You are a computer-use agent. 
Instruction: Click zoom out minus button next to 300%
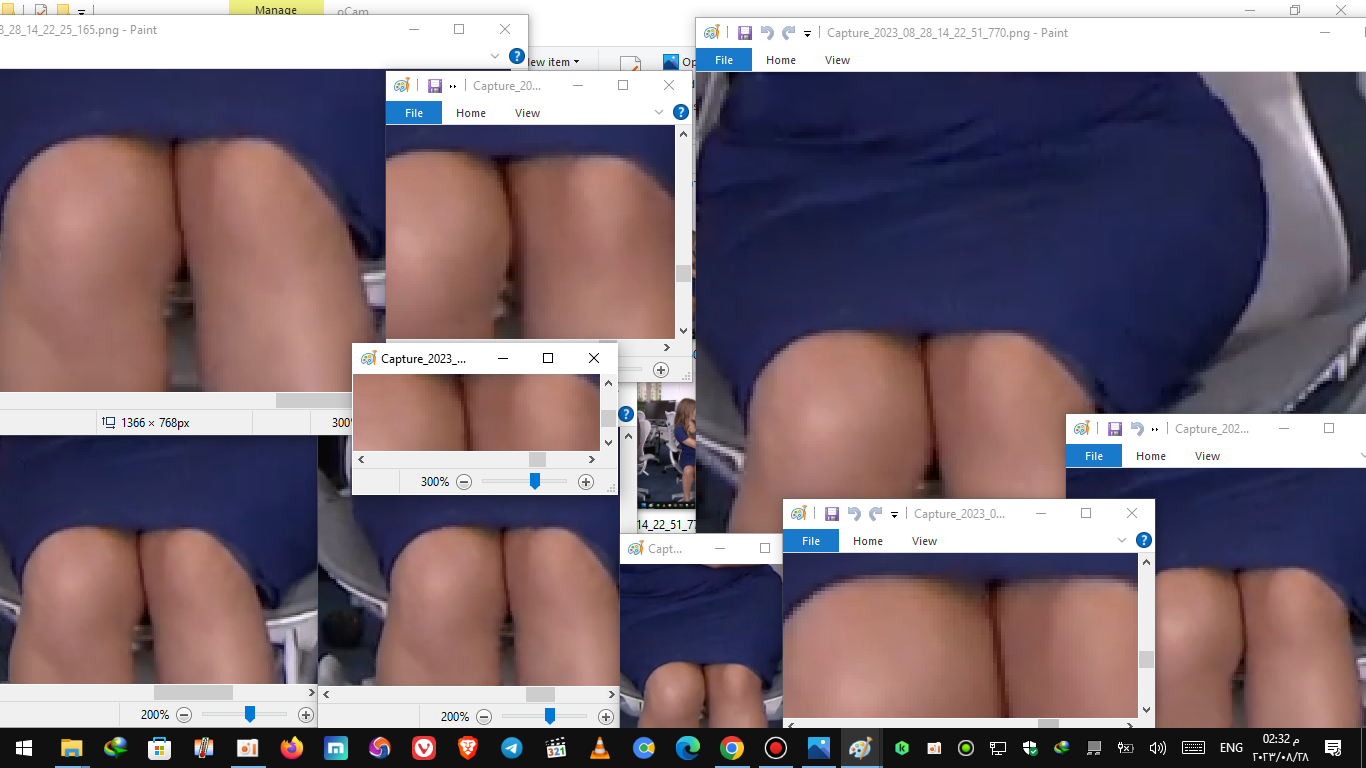(x=464, y=482)
